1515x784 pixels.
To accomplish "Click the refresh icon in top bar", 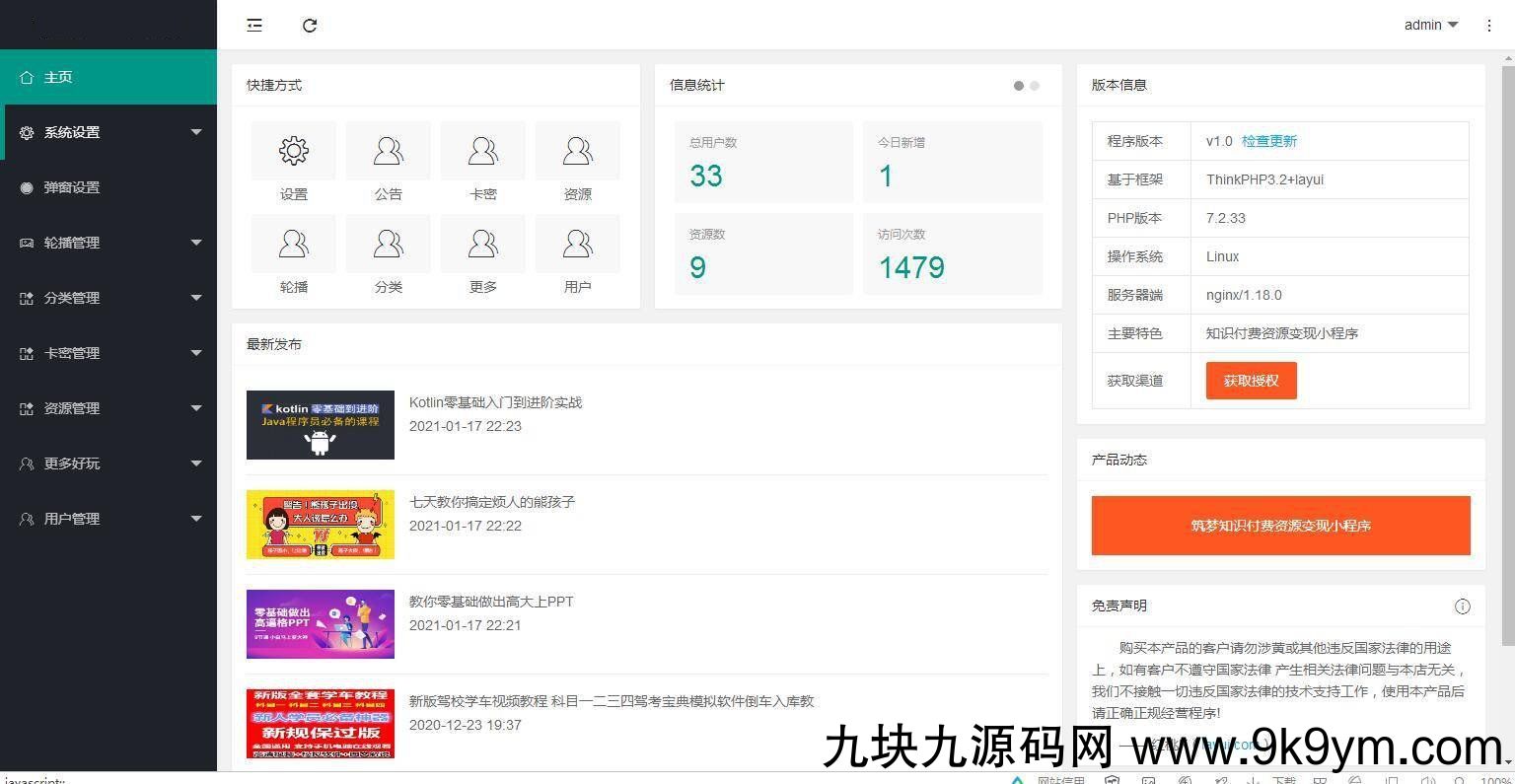I will 310,26.
